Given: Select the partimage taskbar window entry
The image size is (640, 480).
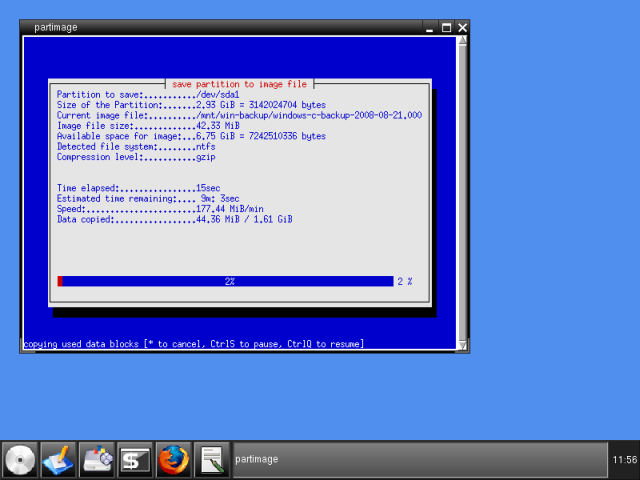Looking at the screenshot, I should tap(420, 460).
